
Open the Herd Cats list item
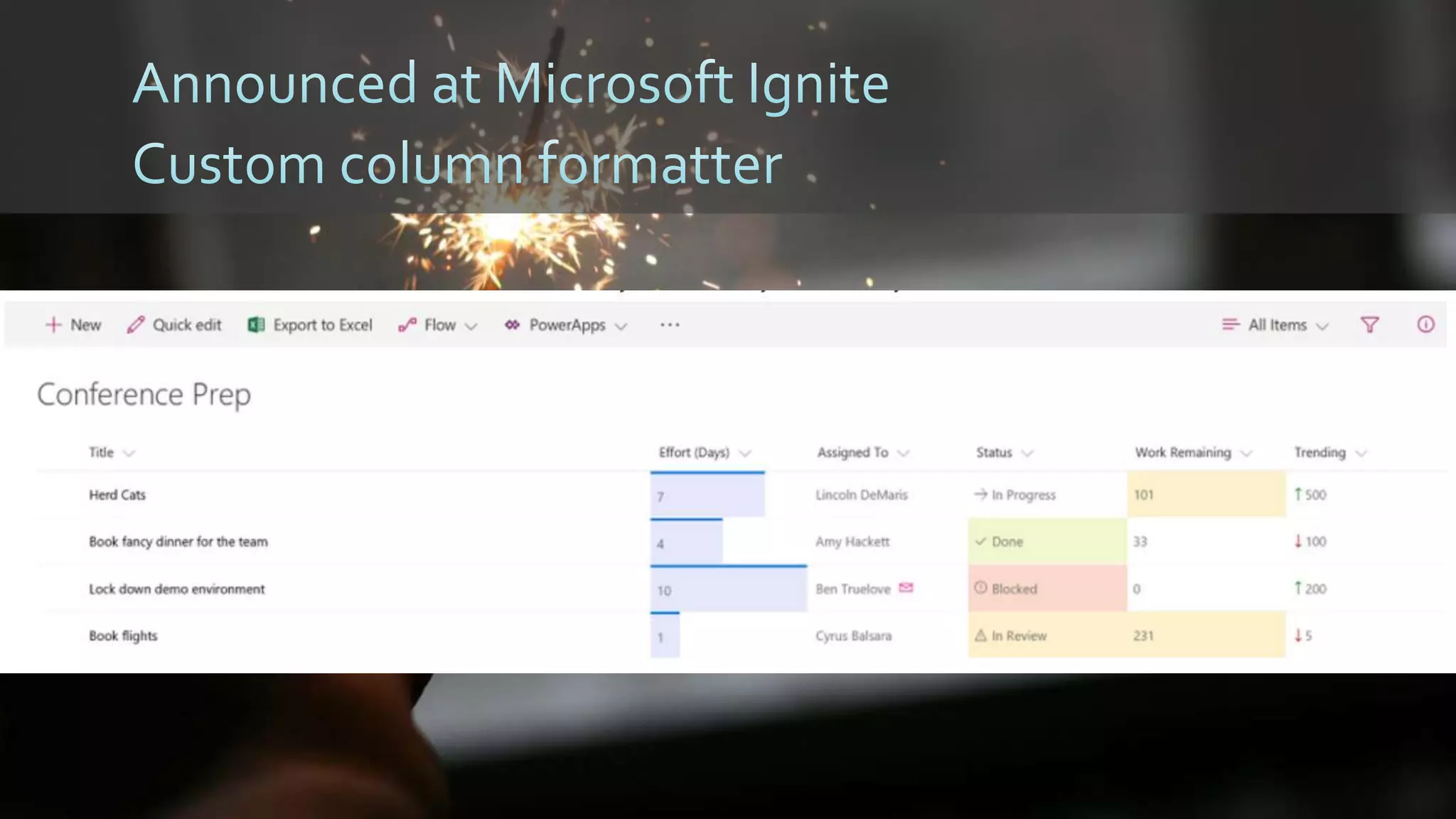tap(117, 495)
